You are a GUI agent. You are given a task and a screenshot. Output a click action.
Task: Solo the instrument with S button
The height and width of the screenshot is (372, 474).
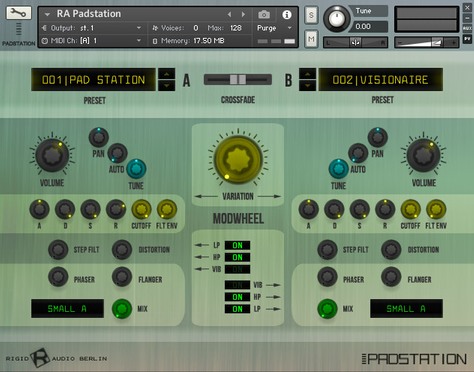coord(311,15)
